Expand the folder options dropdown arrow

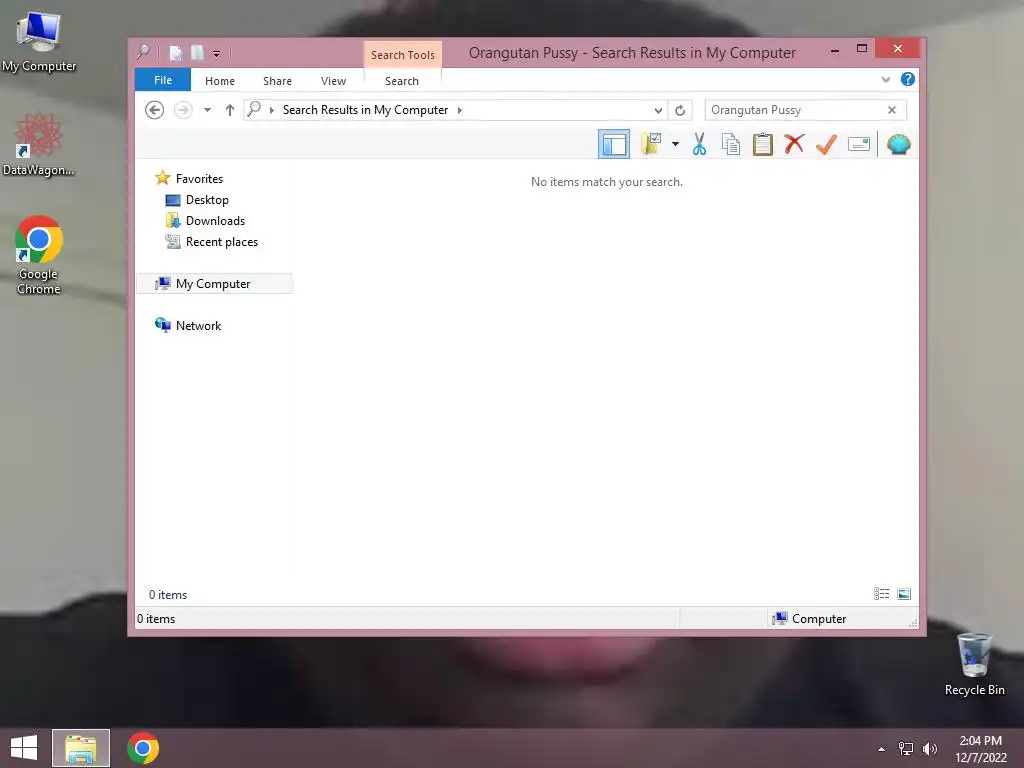(675, 144)
